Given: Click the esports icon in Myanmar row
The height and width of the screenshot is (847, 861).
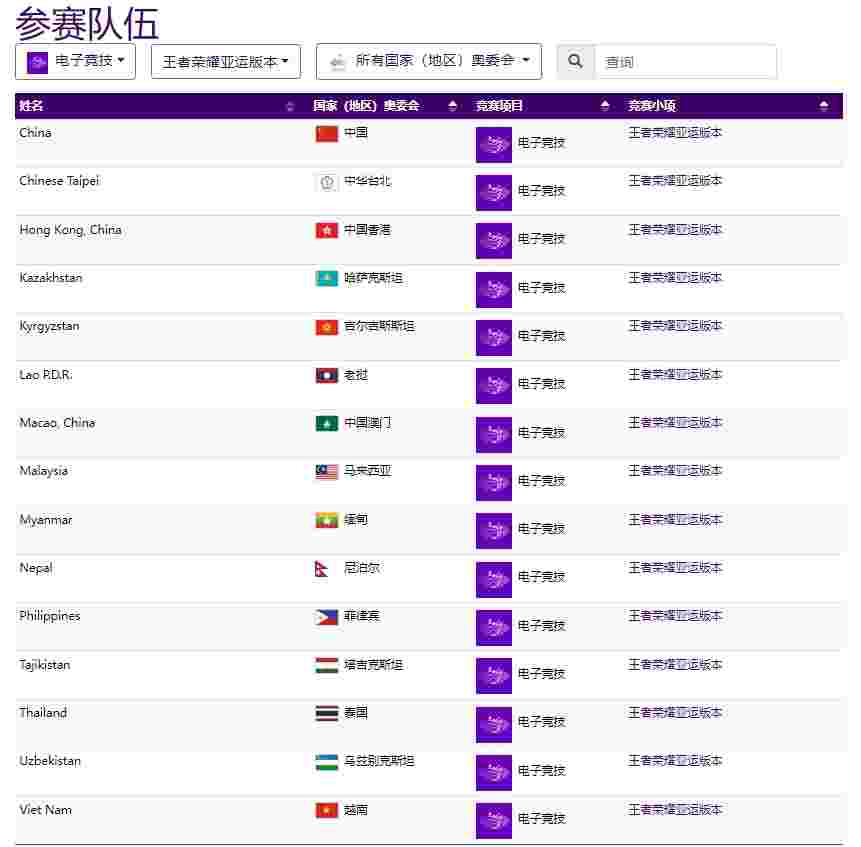Looking at the screenshot, I should pos(494,531).
